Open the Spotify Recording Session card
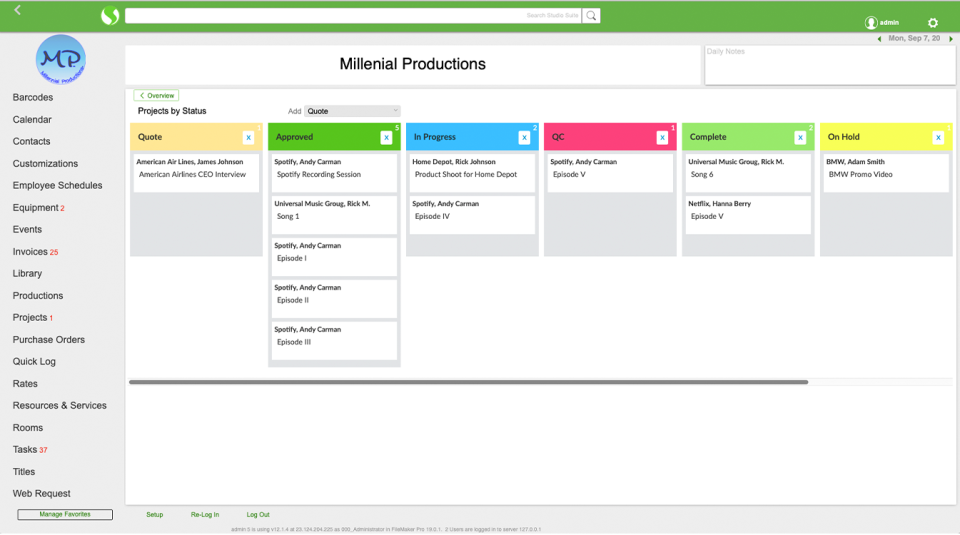 [334, 173]
